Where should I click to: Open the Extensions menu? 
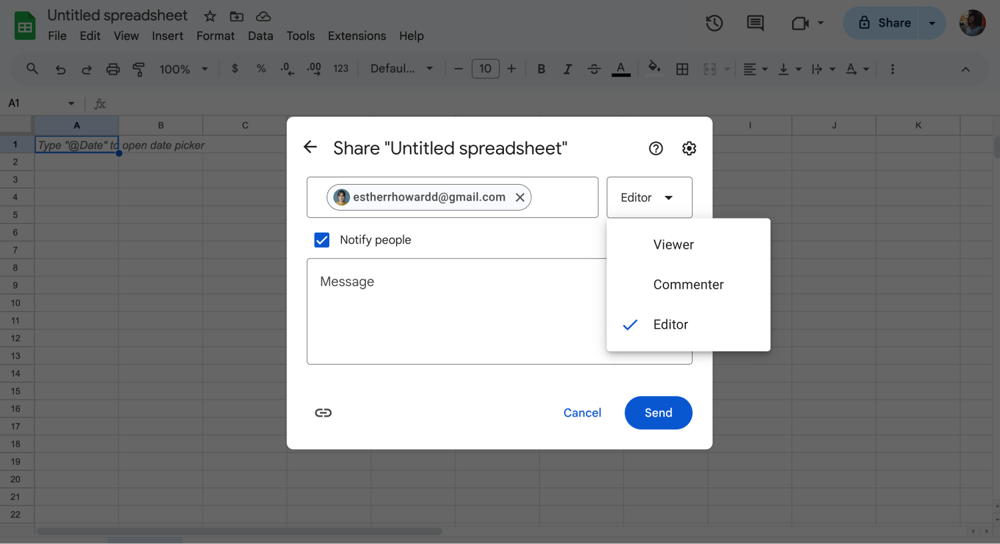(x=356, y=36)
